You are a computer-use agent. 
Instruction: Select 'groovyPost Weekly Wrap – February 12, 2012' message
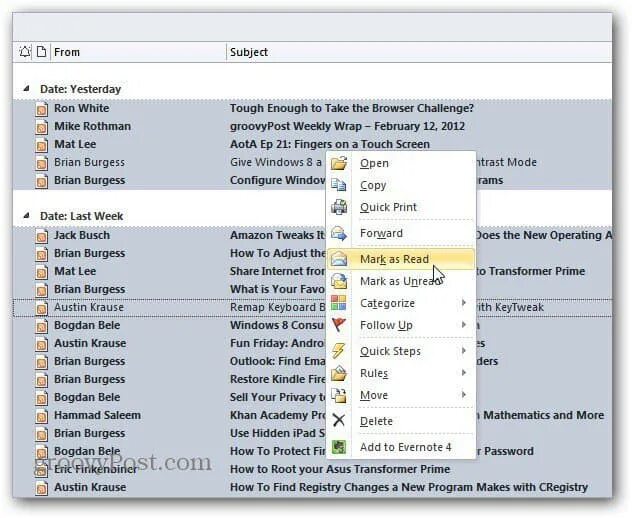(x=347, y=126)
